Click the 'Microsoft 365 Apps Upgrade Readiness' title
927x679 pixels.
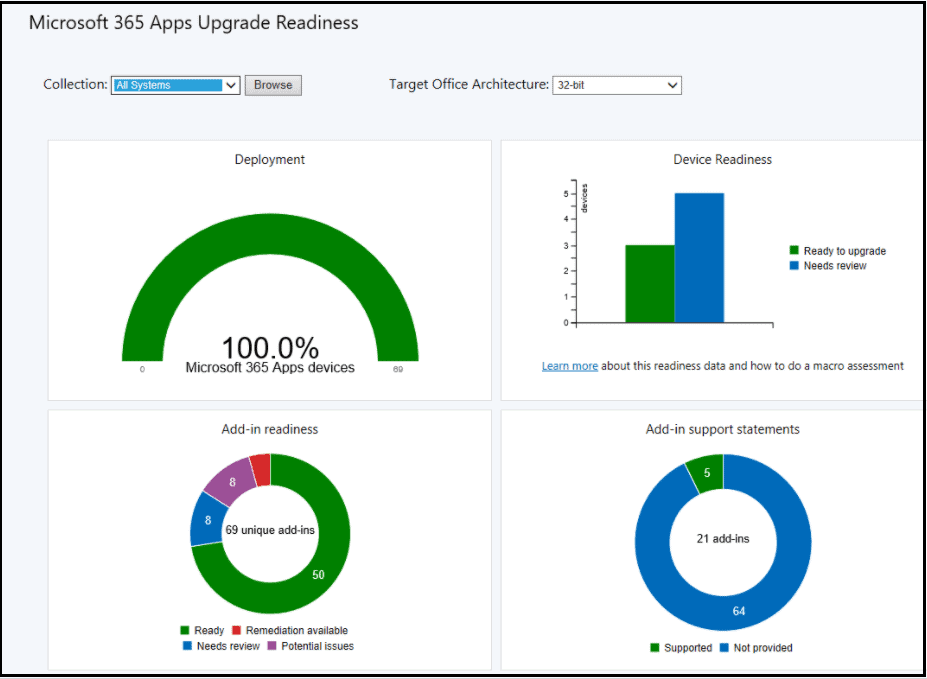pos(194,22)
